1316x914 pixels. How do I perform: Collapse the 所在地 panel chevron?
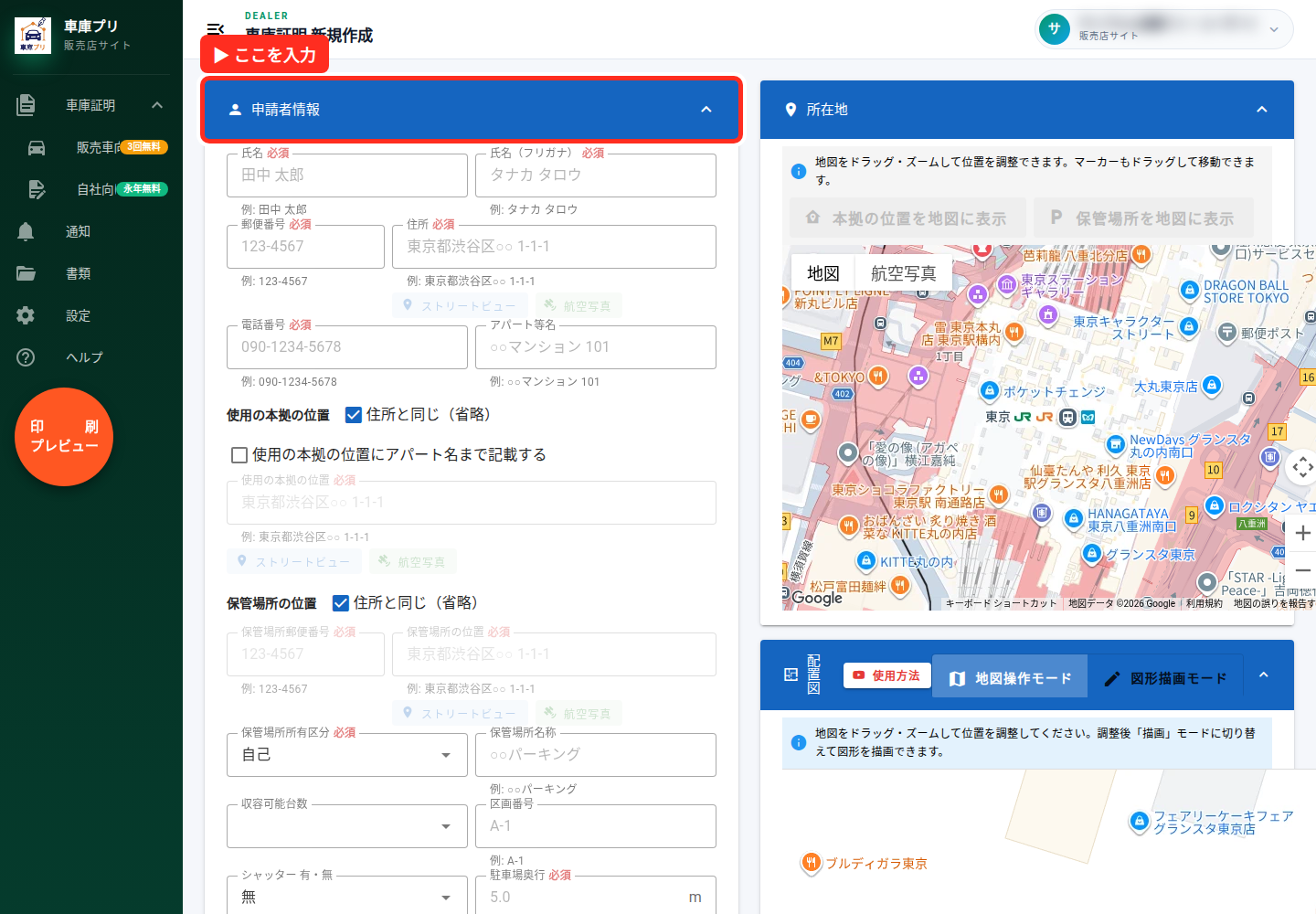click(1262, 110)
